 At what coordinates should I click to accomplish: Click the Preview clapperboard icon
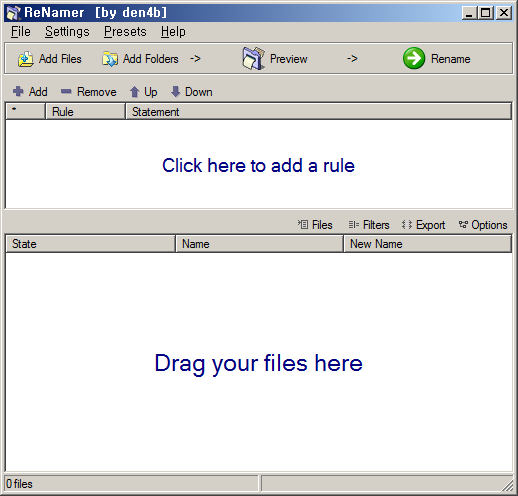[x=254, y=58]
